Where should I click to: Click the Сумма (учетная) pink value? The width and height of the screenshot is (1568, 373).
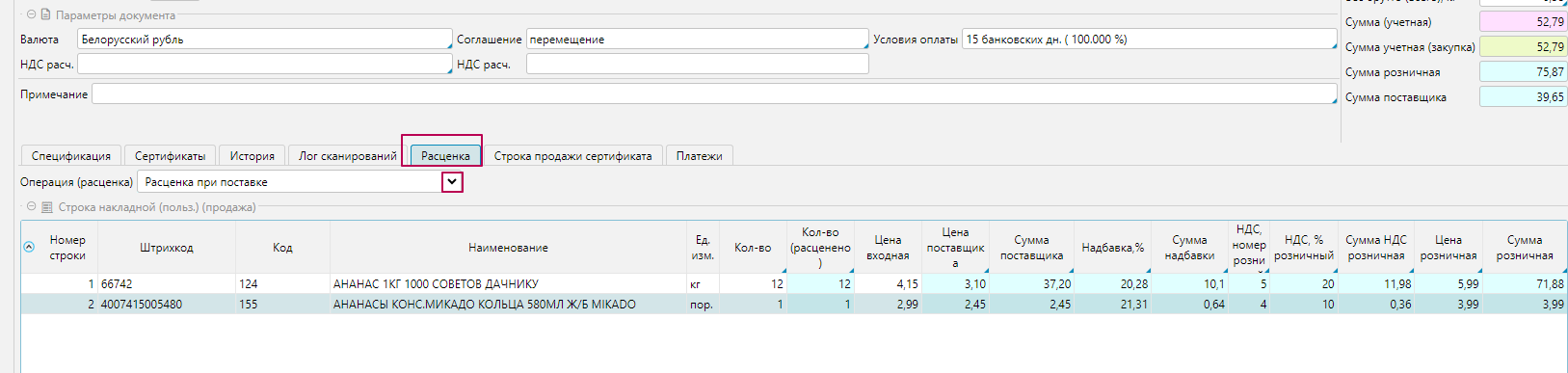[1523, 21]
